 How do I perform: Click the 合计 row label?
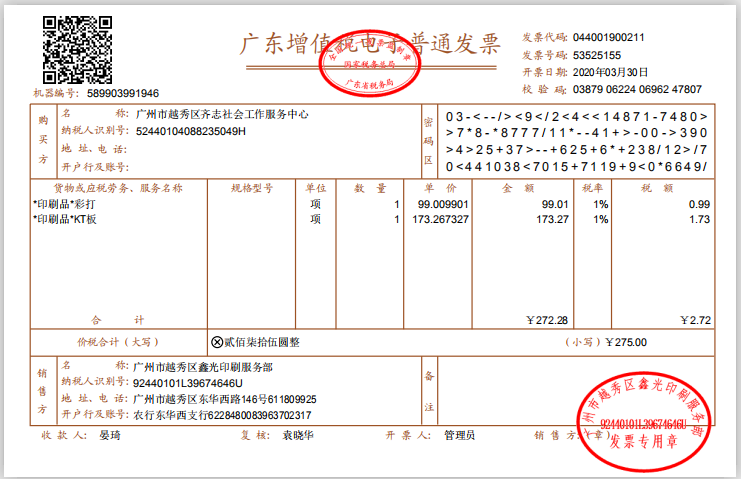(117, 320)
